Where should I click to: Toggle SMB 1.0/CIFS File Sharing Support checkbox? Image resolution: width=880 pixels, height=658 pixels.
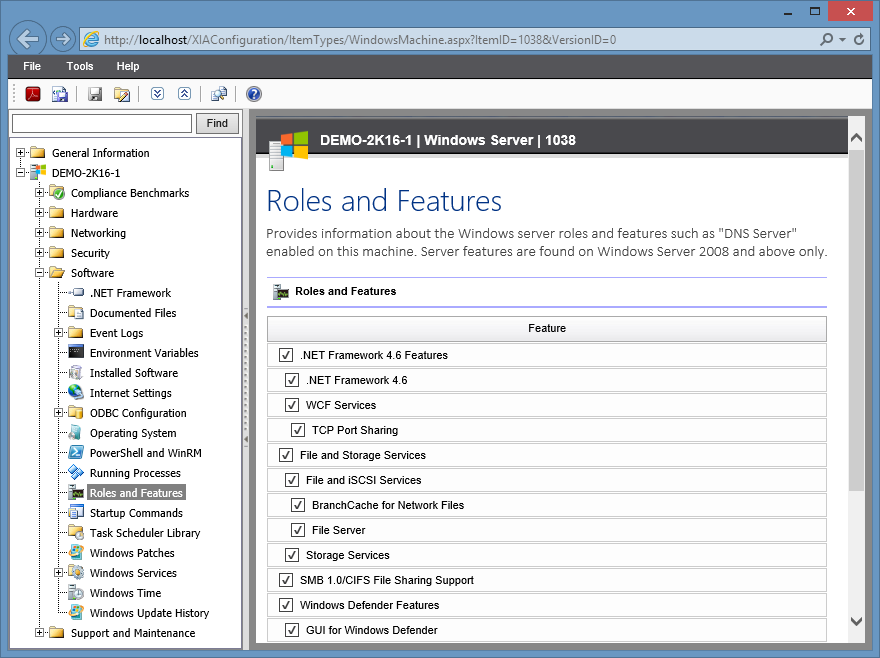point(286,580)
